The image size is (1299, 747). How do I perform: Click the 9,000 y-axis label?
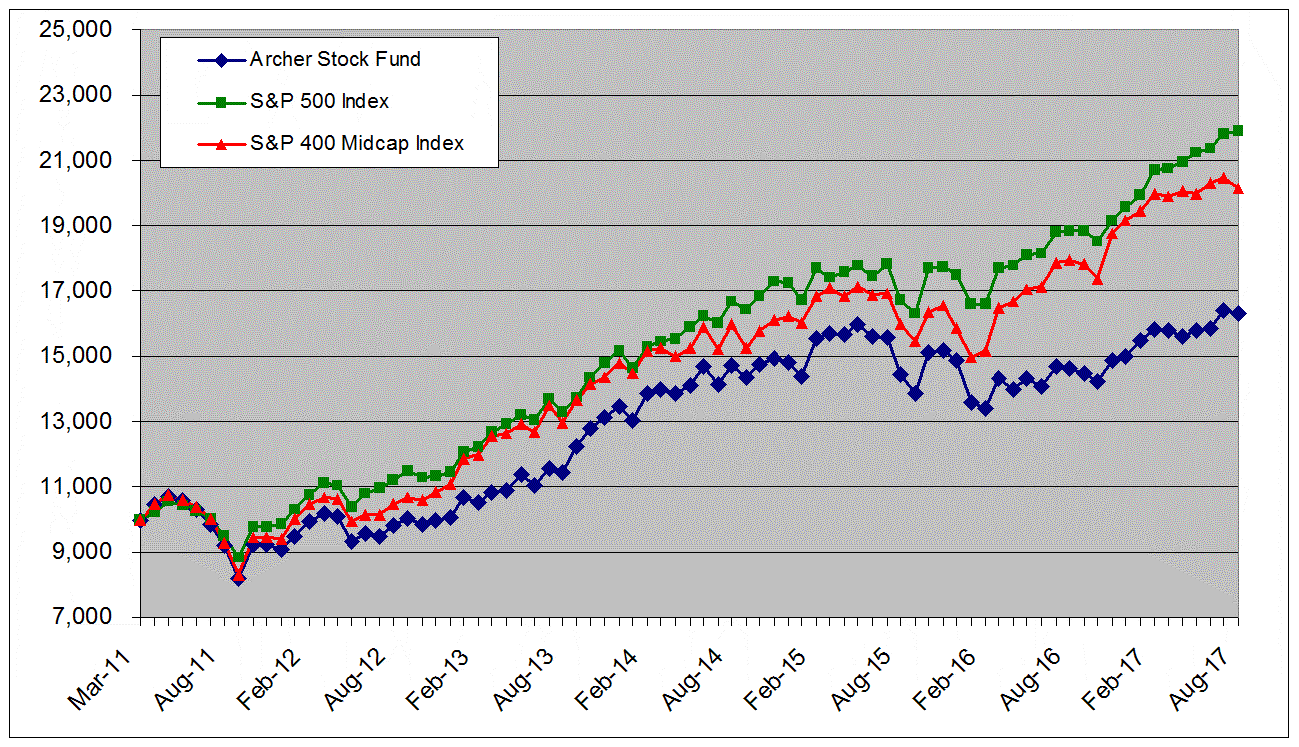click(x=81, y=552)
